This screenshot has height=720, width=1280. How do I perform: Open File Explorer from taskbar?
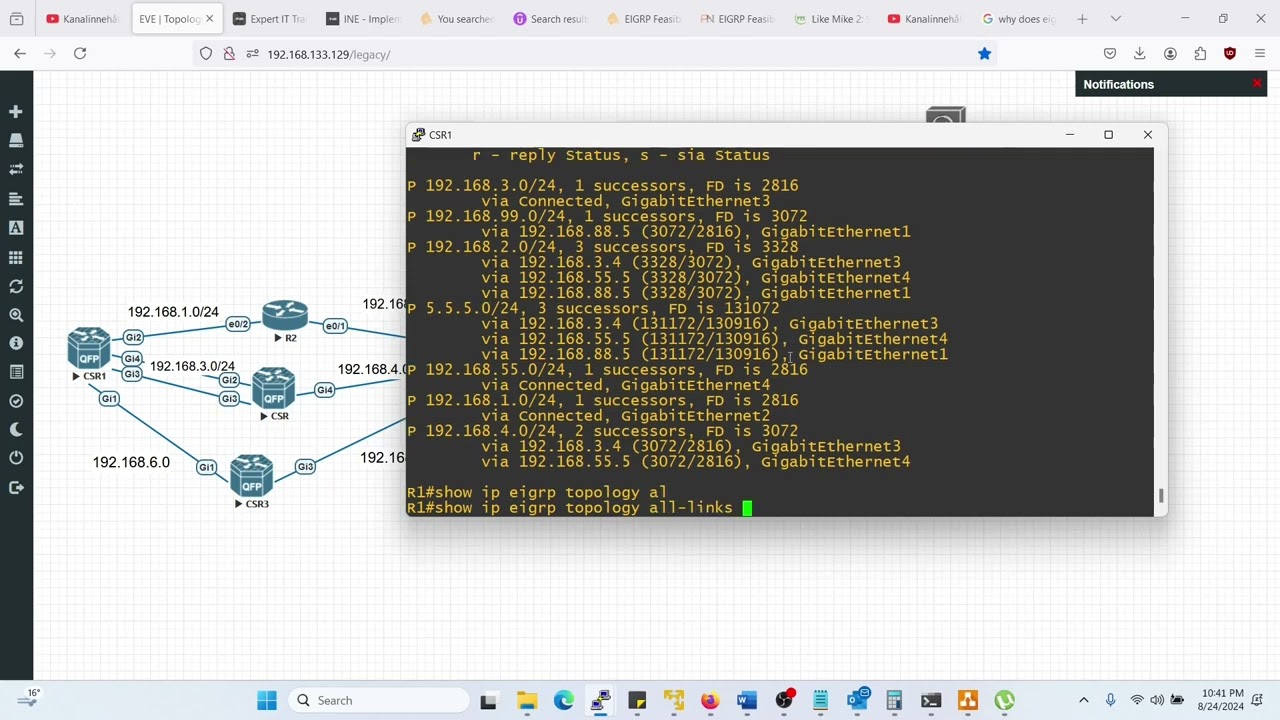526,701
